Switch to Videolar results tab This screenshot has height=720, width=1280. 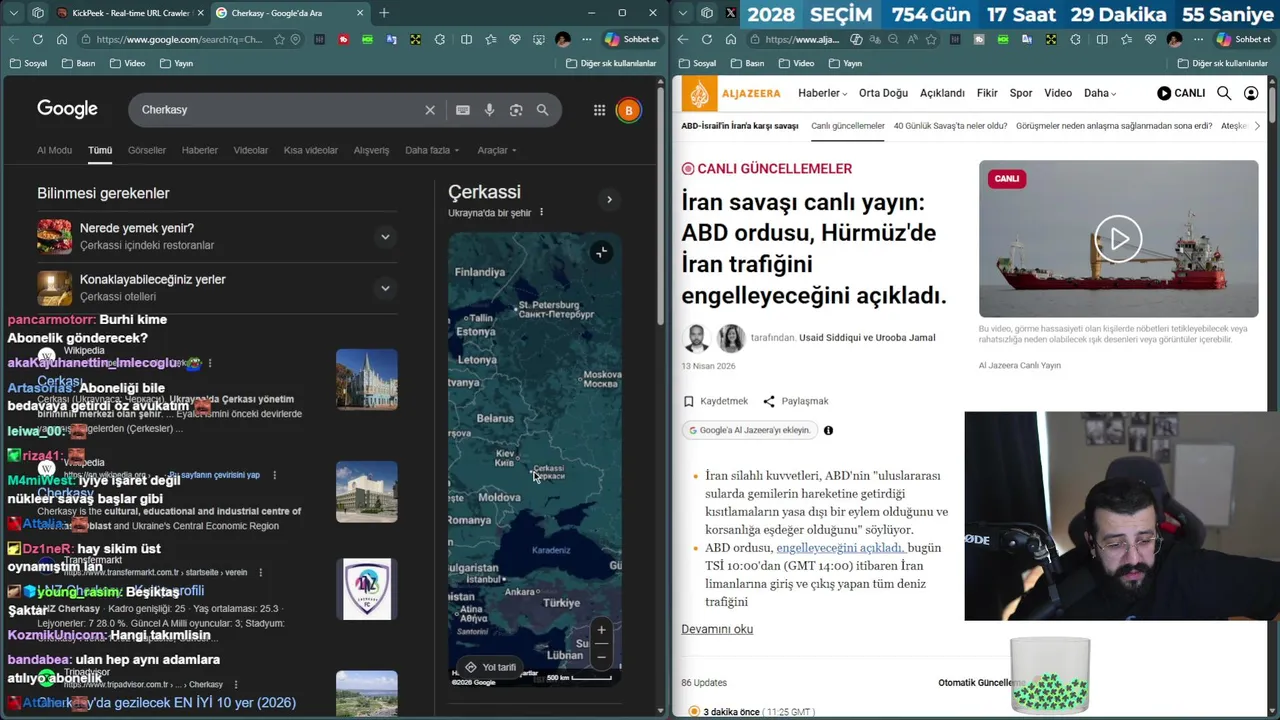pos(251,150)
